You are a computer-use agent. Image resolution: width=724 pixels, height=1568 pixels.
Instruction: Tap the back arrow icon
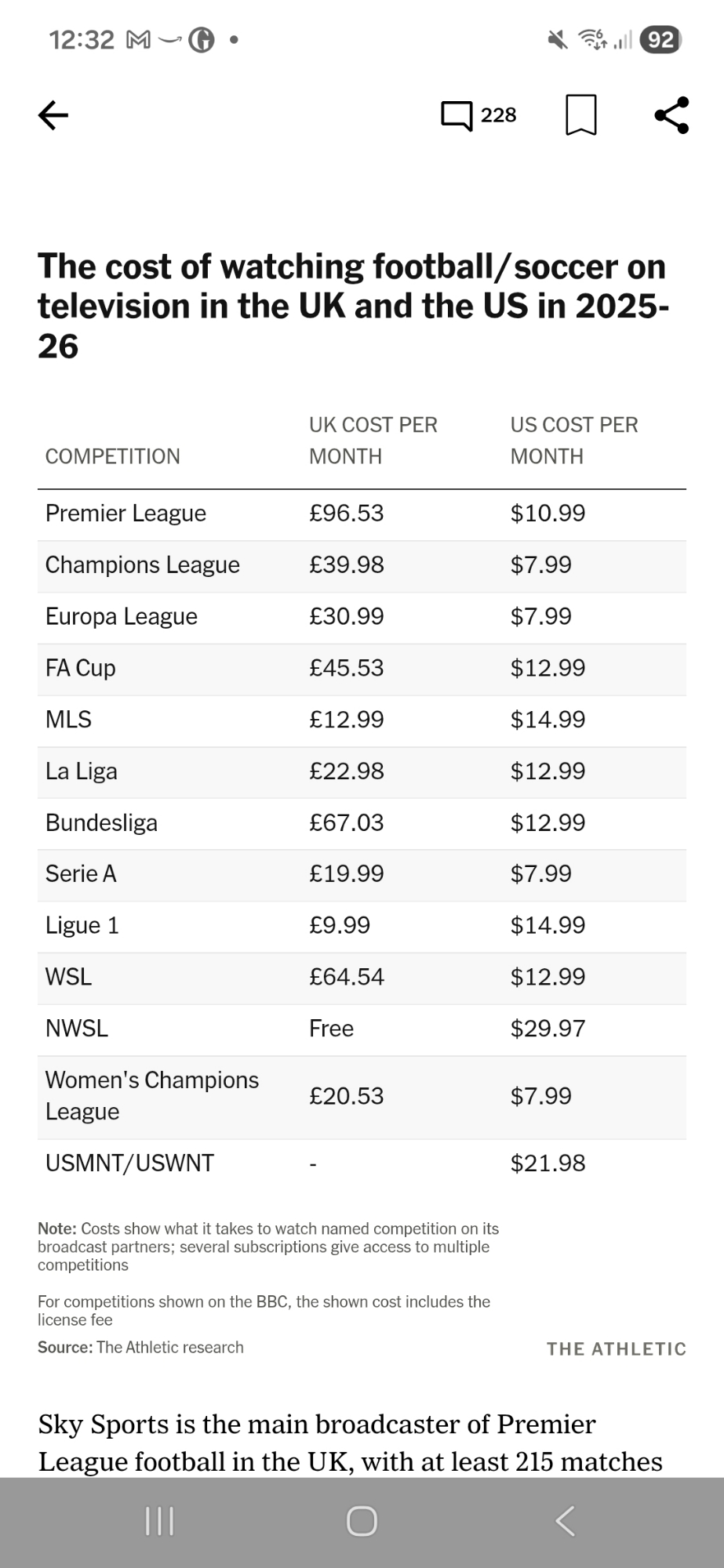point(53,115)
